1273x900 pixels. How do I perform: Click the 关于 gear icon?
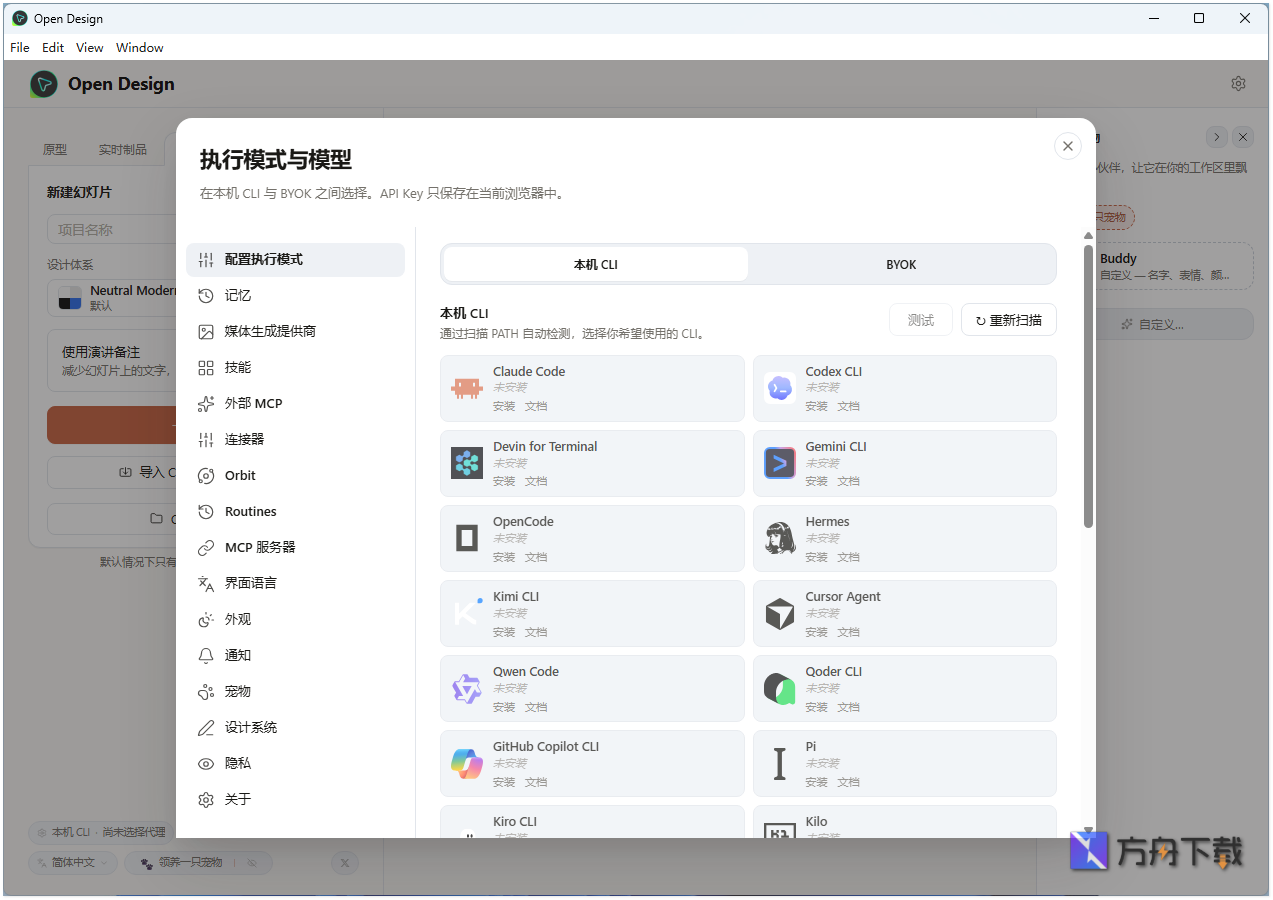tap(206, 799)
